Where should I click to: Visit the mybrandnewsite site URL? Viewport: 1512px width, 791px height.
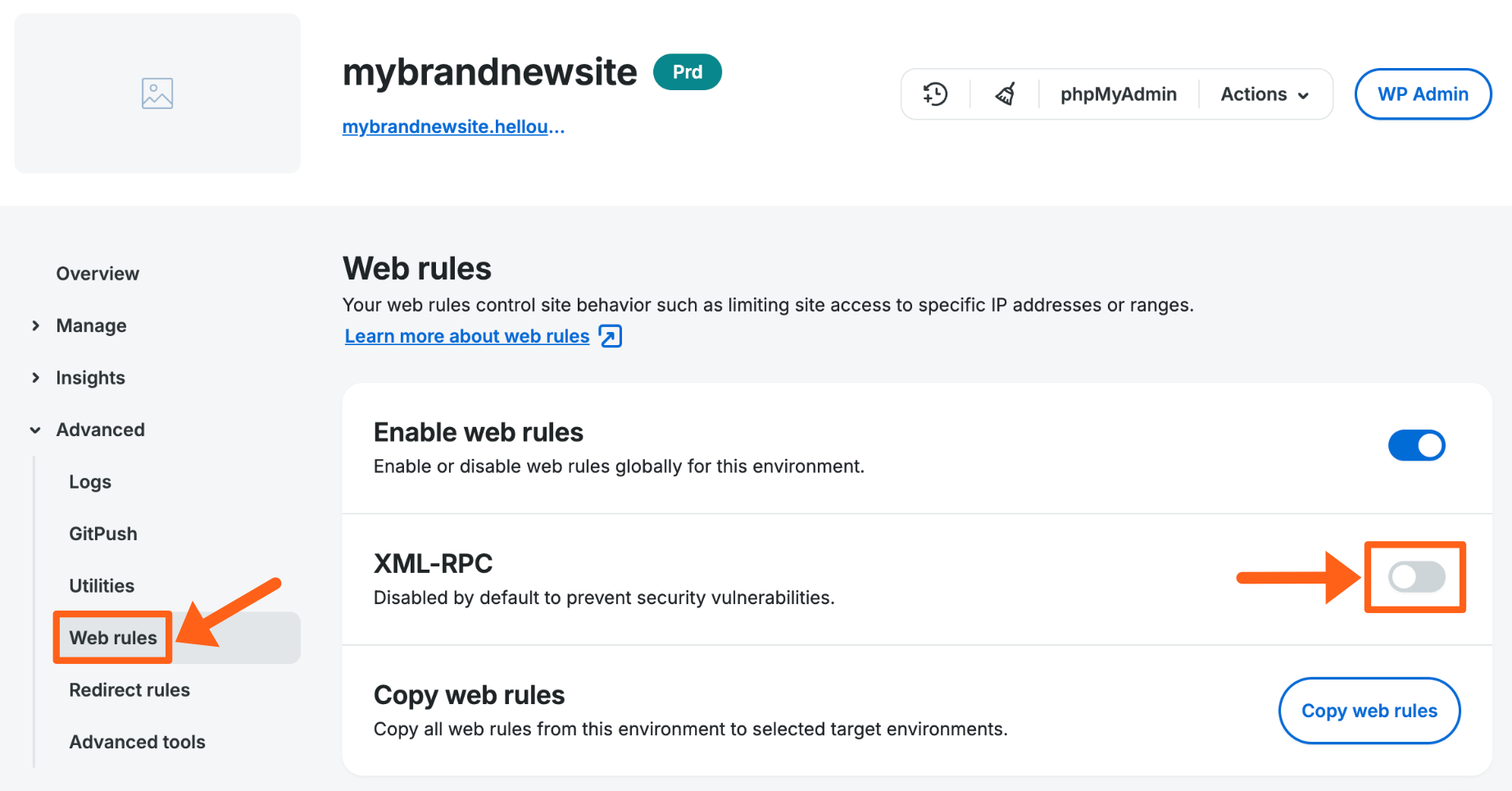452,126
